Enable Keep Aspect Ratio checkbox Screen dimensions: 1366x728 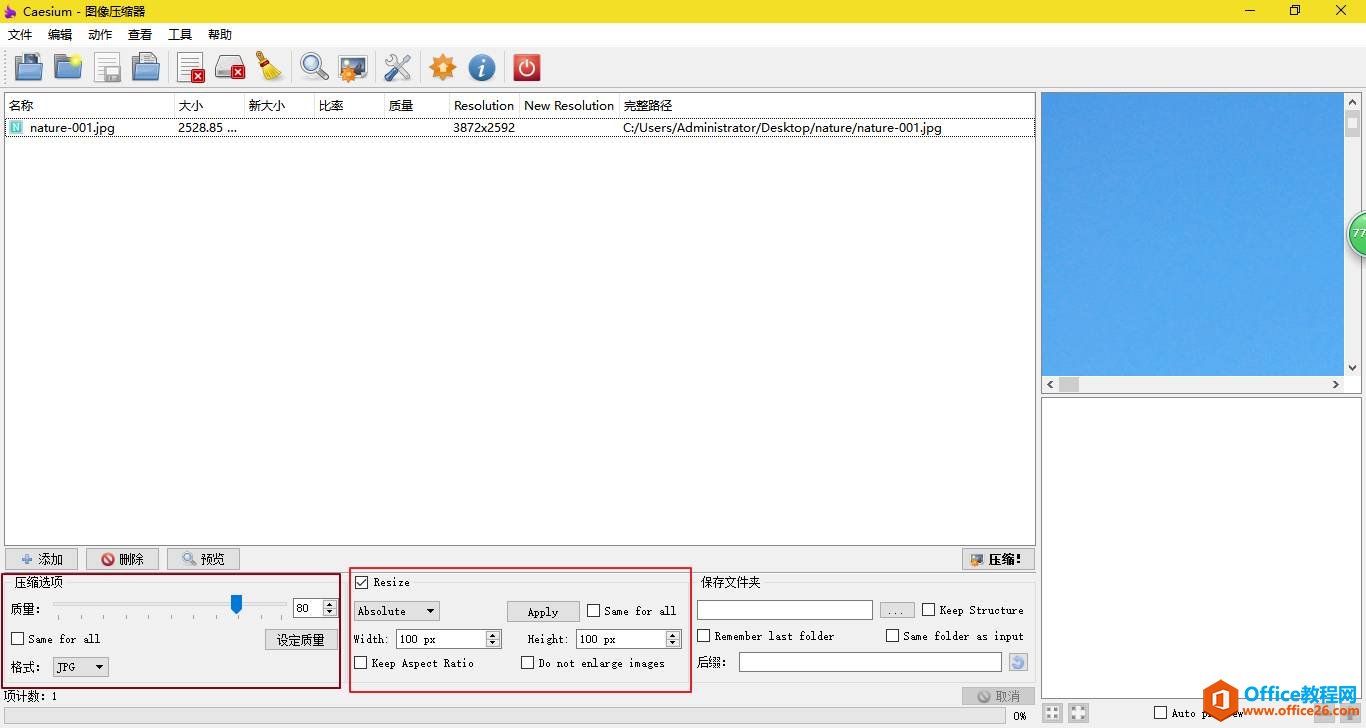click(x=361, y=663)
